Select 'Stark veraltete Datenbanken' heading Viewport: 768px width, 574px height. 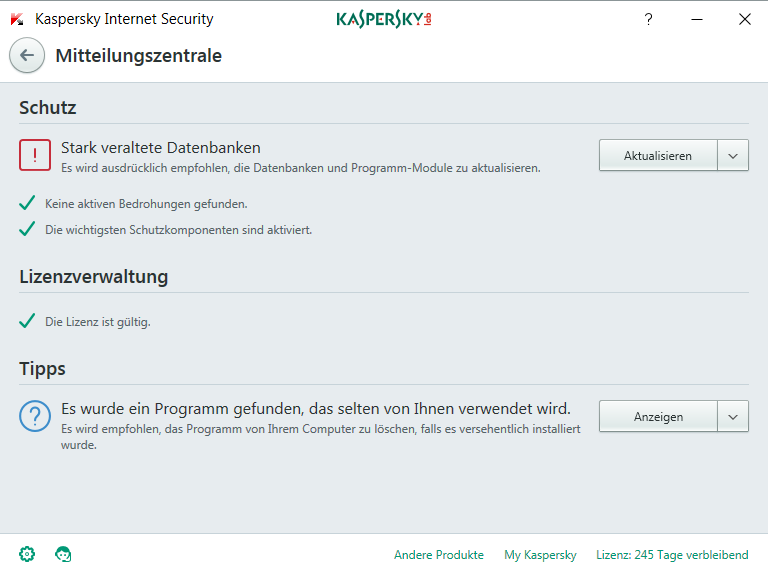[161, 147]
